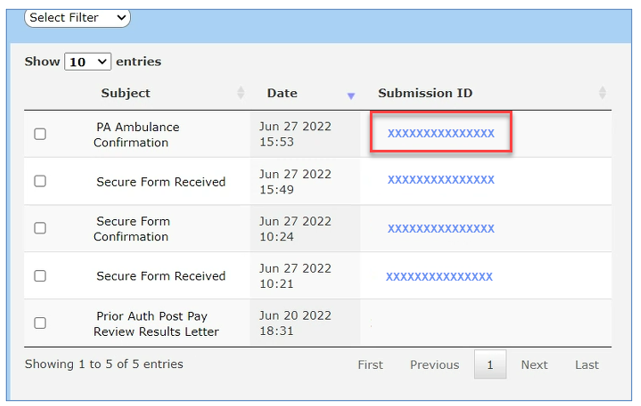Go to the First page
Screen dimensions: 641x406
click(x=370, y=365)
